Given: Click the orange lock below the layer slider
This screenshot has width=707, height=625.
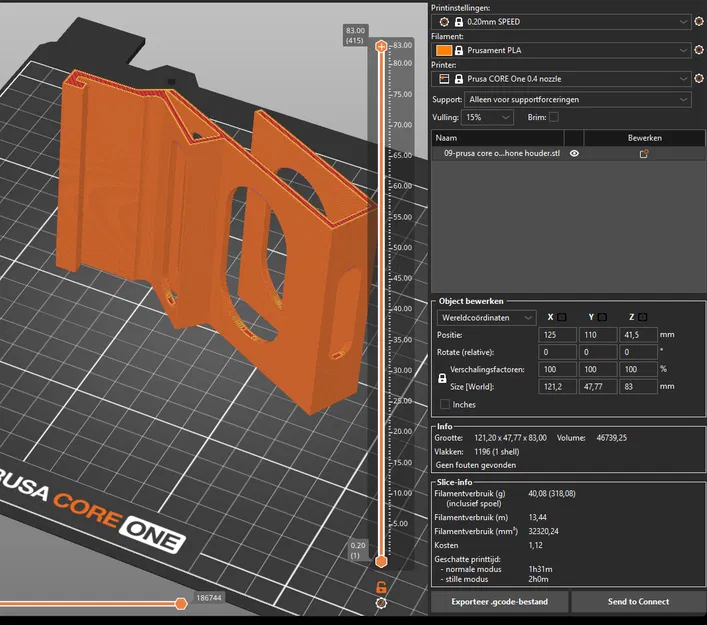Looking at the screenshot, I should click(381, 587).
